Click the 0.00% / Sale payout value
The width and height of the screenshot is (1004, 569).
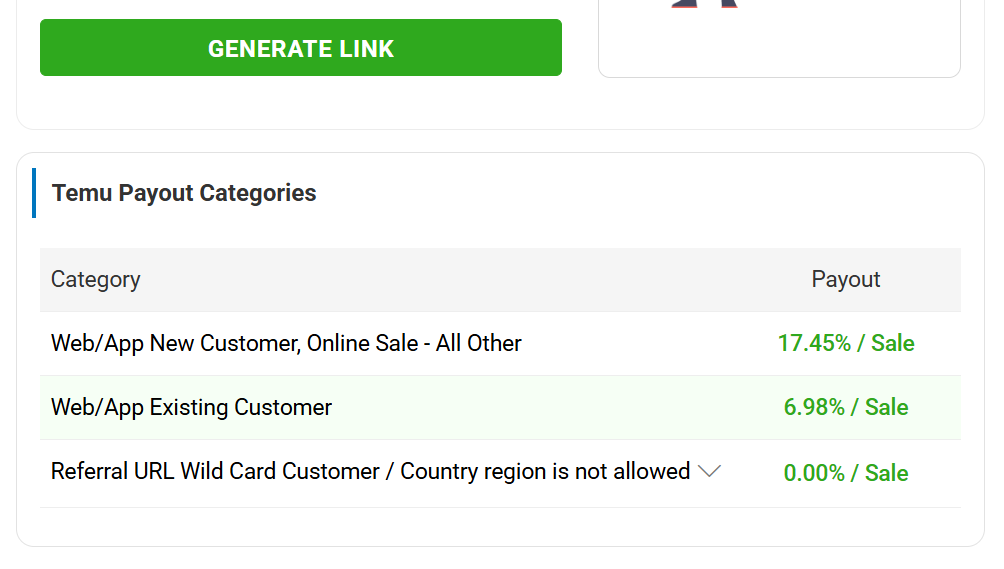(x=845, y=472)
